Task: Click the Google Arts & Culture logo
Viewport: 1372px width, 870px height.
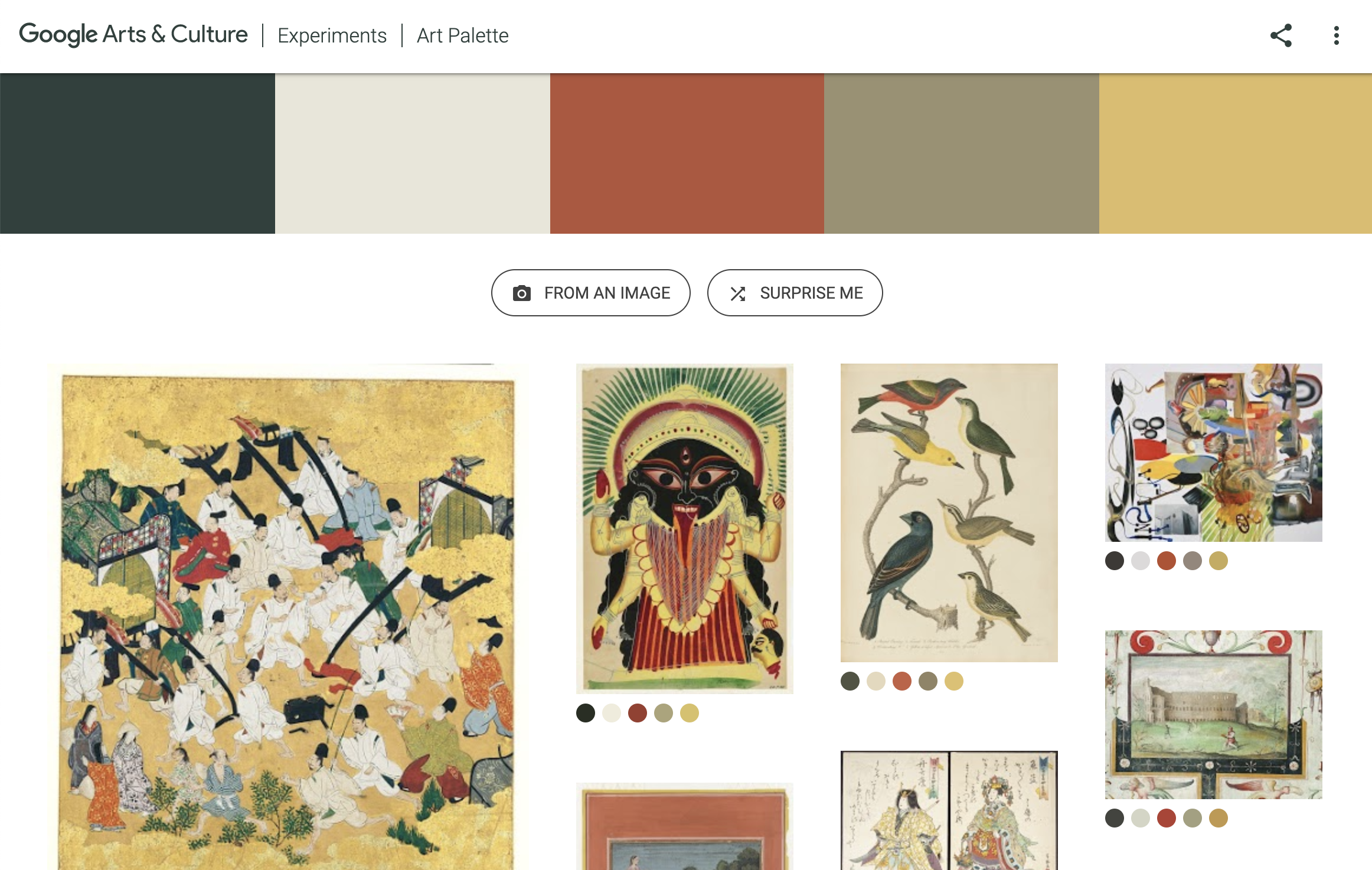Action: 133,35
